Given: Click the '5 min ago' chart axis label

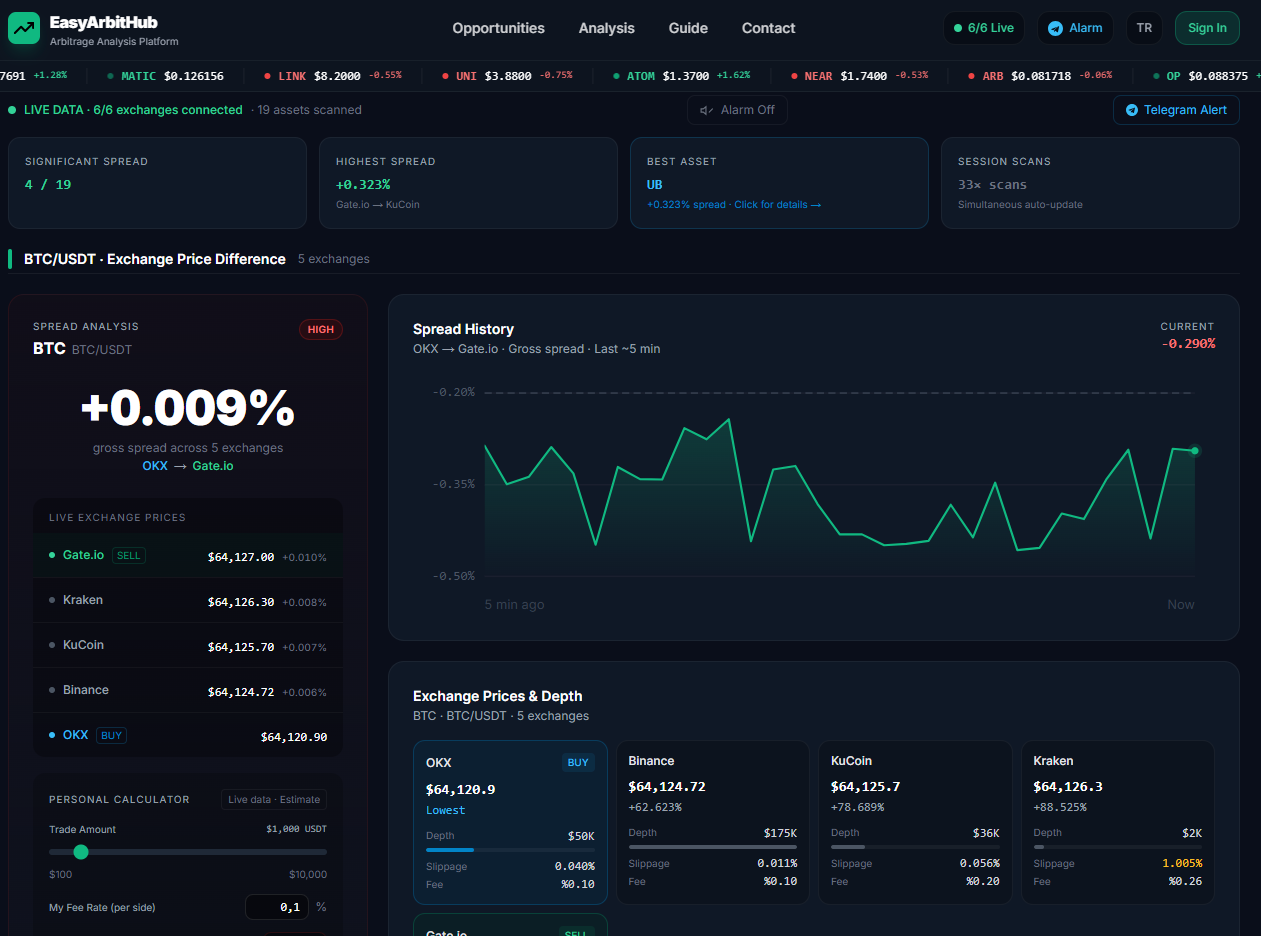Looking at the screenshot, I should pyautogui.click(x=514, y=605).
